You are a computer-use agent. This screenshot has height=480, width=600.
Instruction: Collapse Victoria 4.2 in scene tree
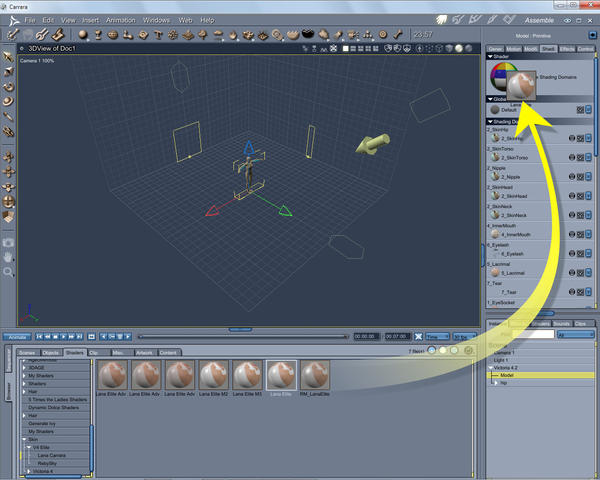pos(491,368)
